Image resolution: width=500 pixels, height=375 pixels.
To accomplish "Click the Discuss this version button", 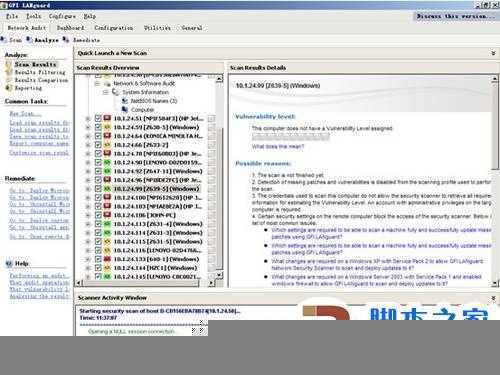I will [x=456, y=16].
